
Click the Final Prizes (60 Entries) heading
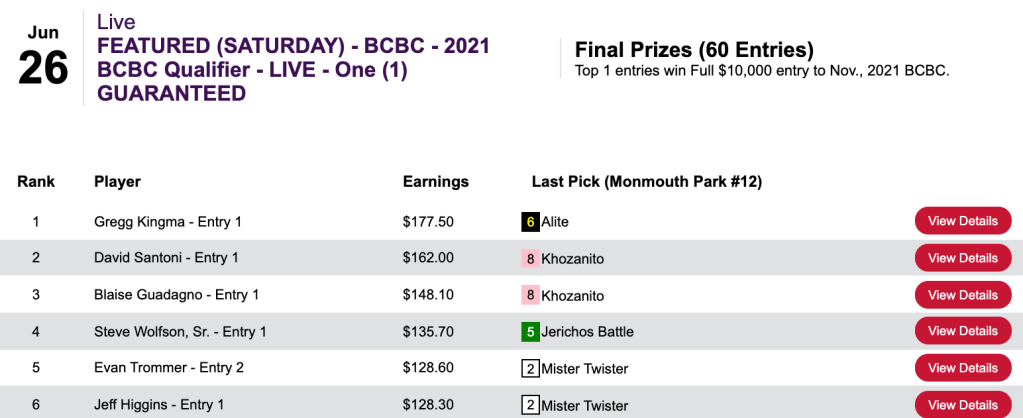(694, 50)
